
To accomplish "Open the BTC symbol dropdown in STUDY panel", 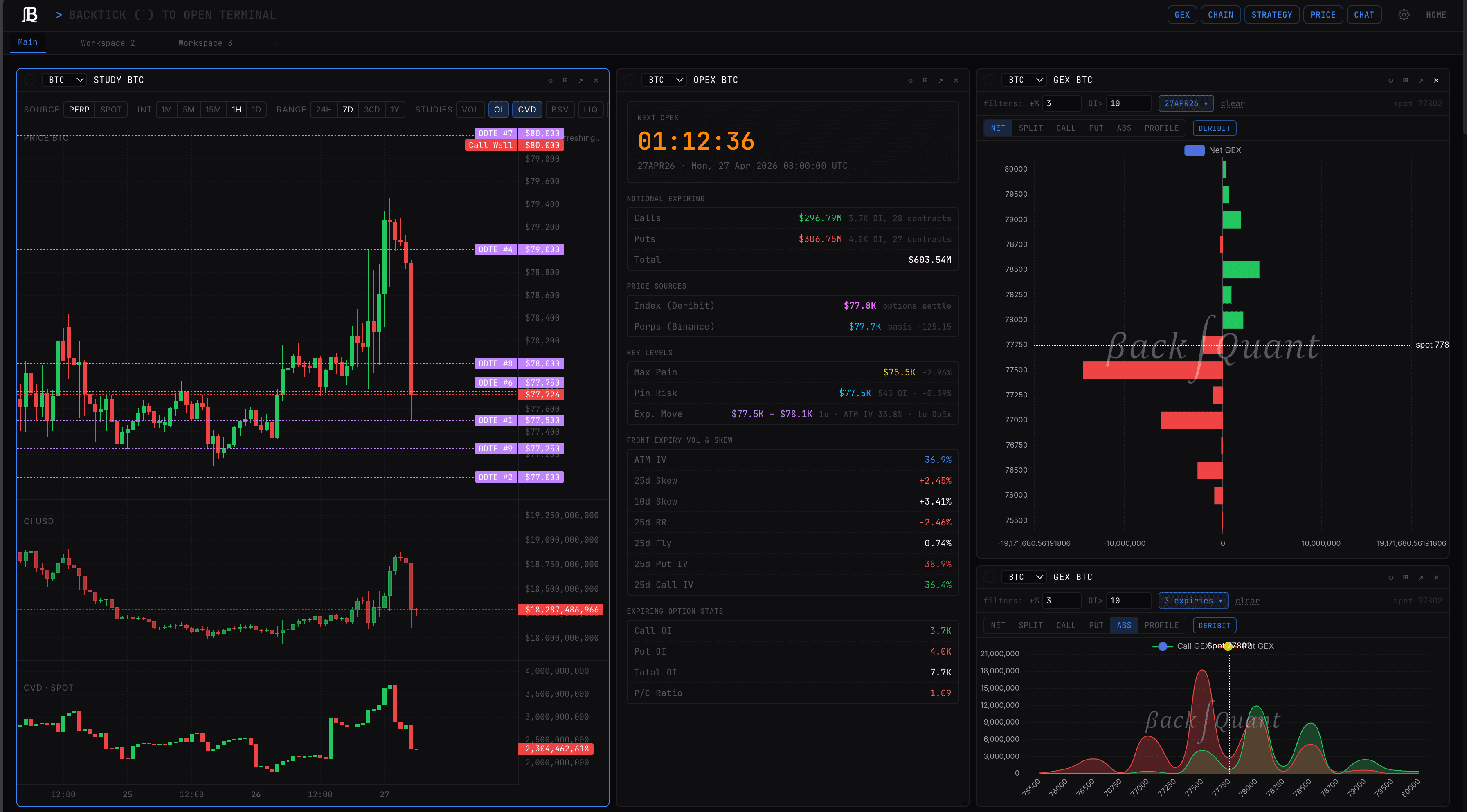I will click(x=64, y=80).
